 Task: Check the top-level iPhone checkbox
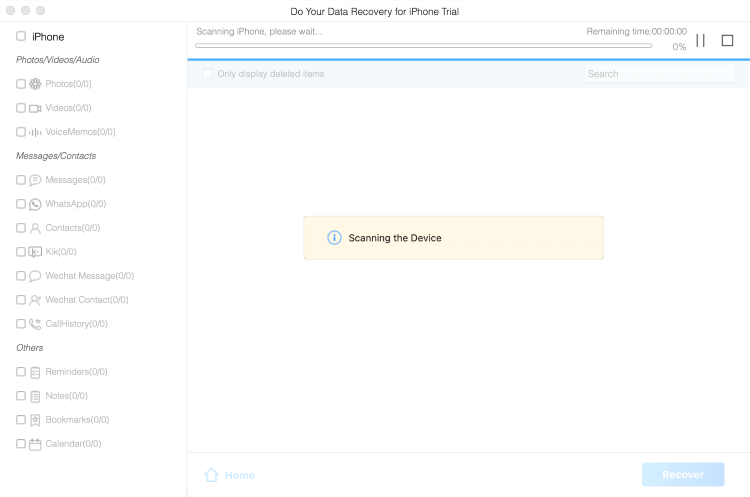pos(21,36)
